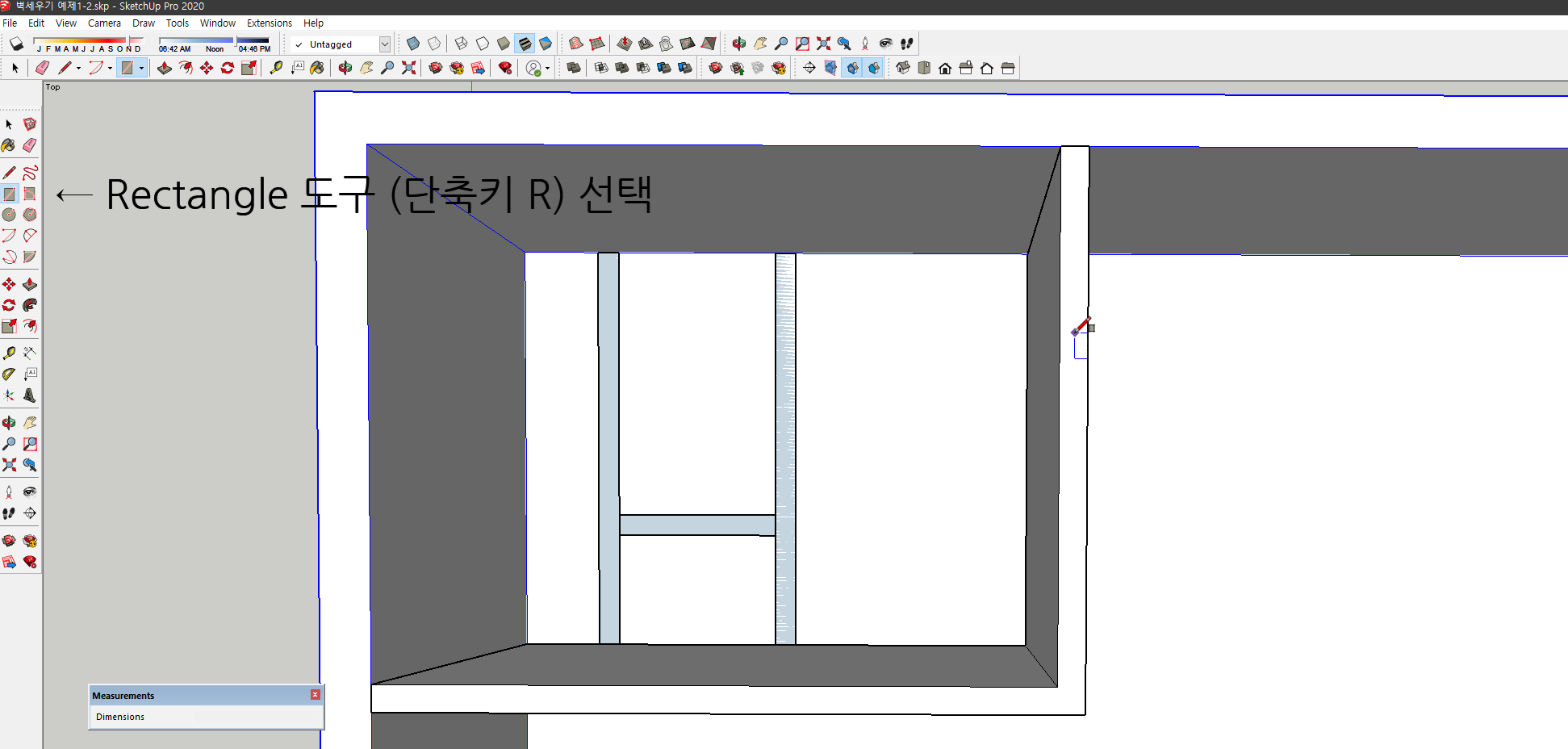This screenshot has width=1568, height=749.
Task: Select the Paint Bucket tool
Action: (x=9, y=145)
